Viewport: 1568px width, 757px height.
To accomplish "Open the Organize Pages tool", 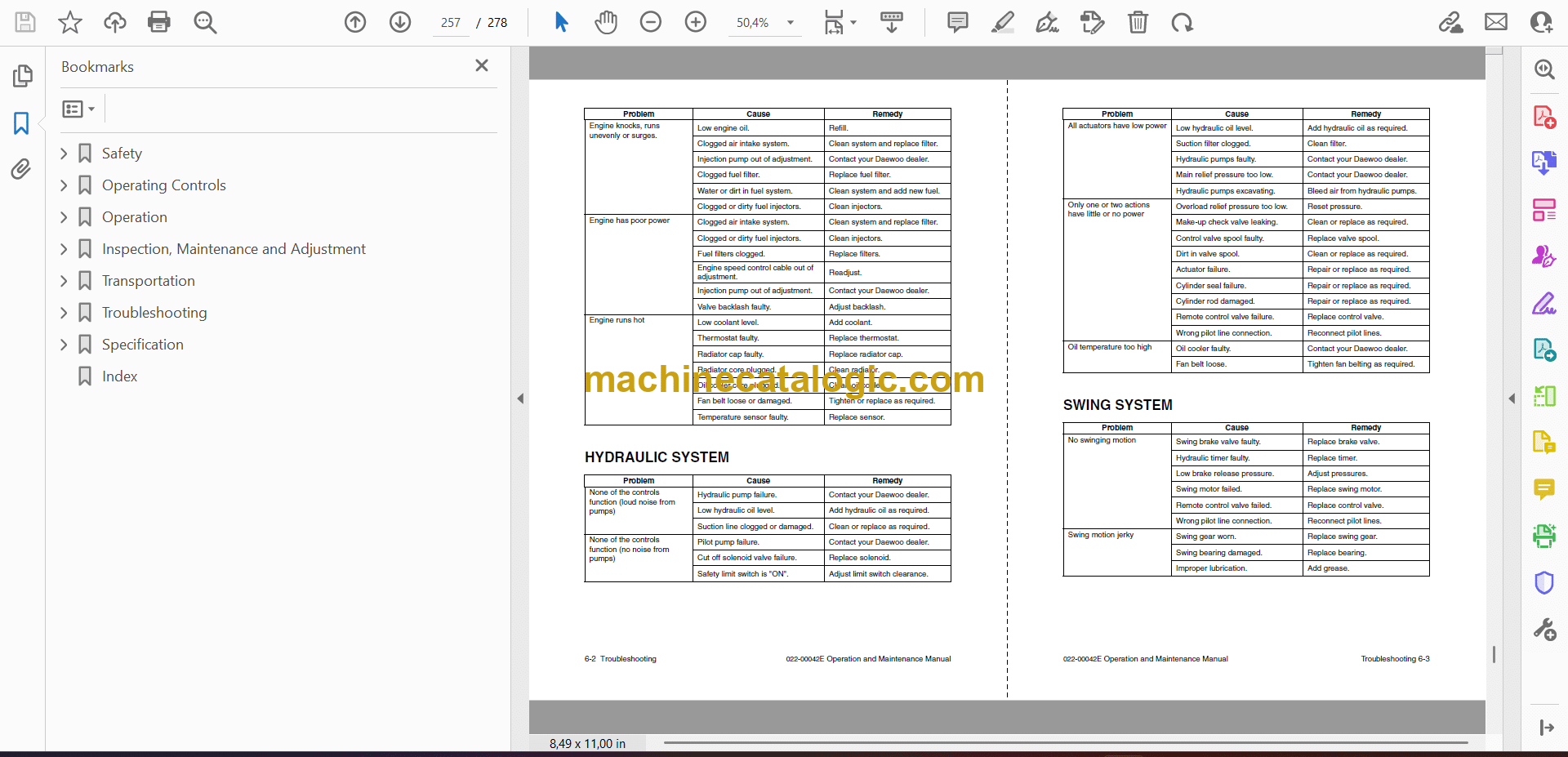I will point(1544,210).
